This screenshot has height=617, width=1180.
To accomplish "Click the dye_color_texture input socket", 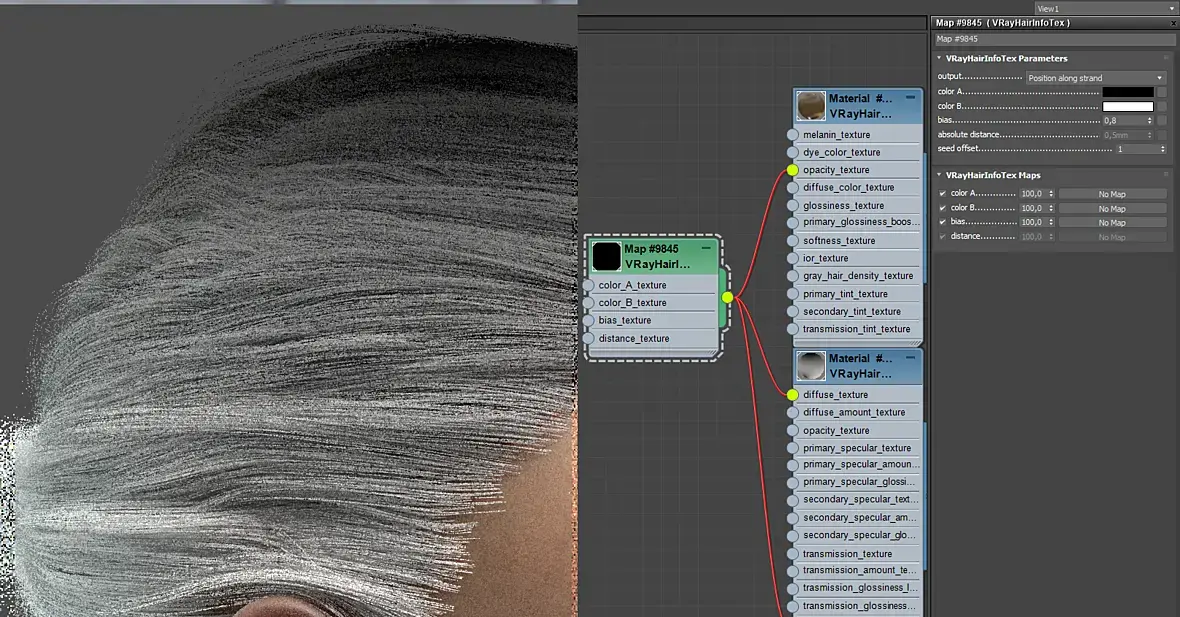I will click(792, 152).
